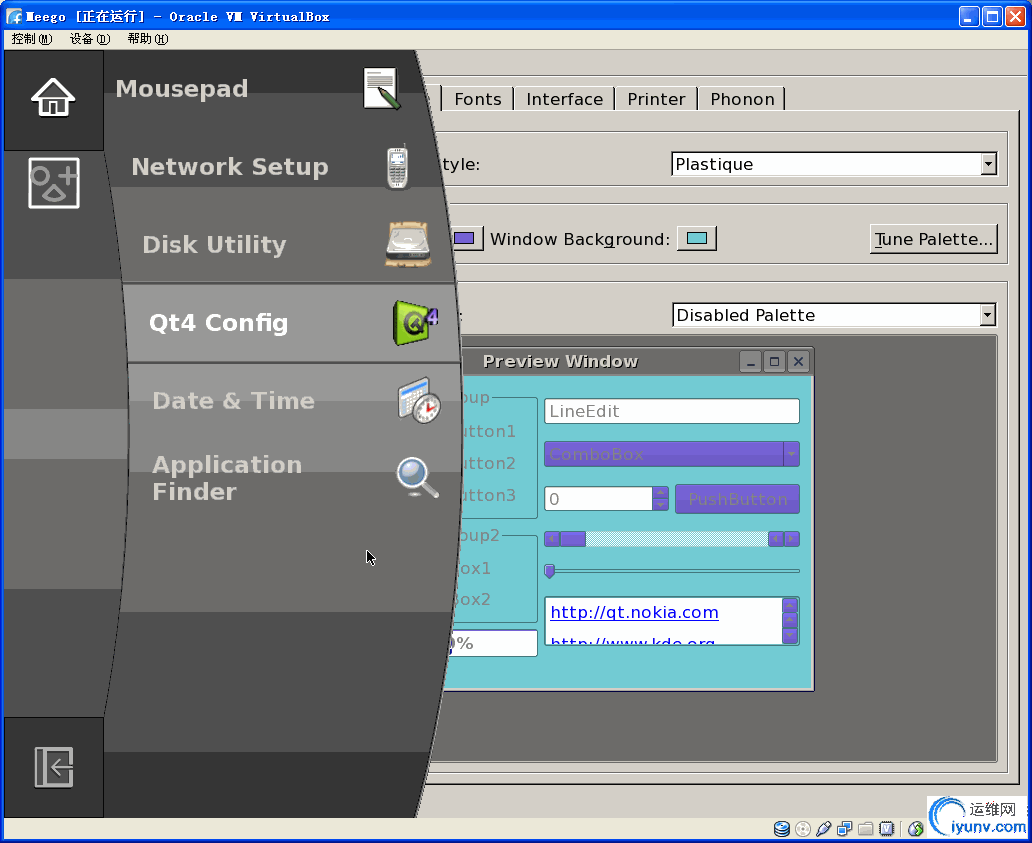
Task: Click the Disk Utility hard drive icon
Action: click(409, 245)
